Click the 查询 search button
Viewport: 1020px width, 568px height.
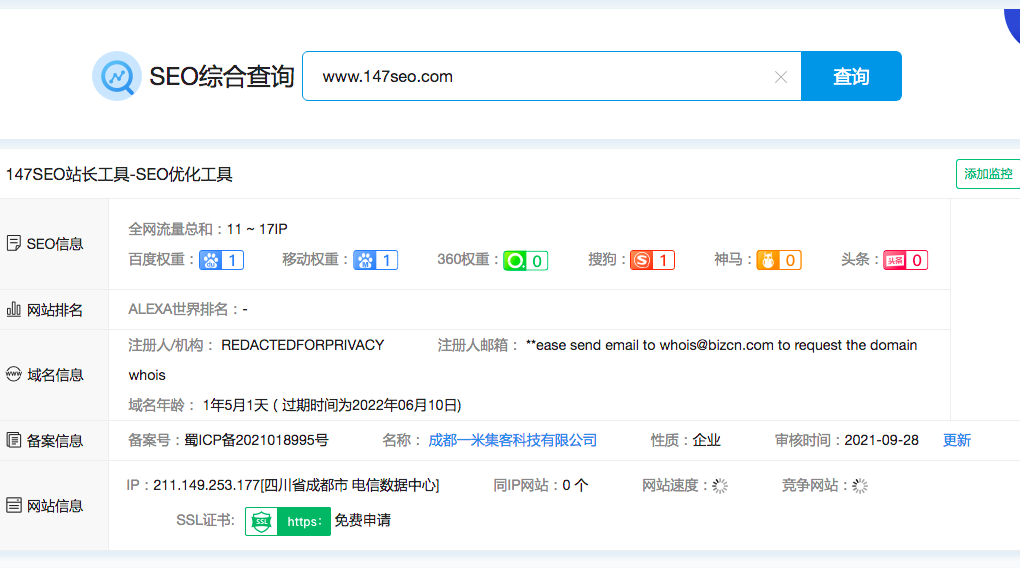coord(851,76)
